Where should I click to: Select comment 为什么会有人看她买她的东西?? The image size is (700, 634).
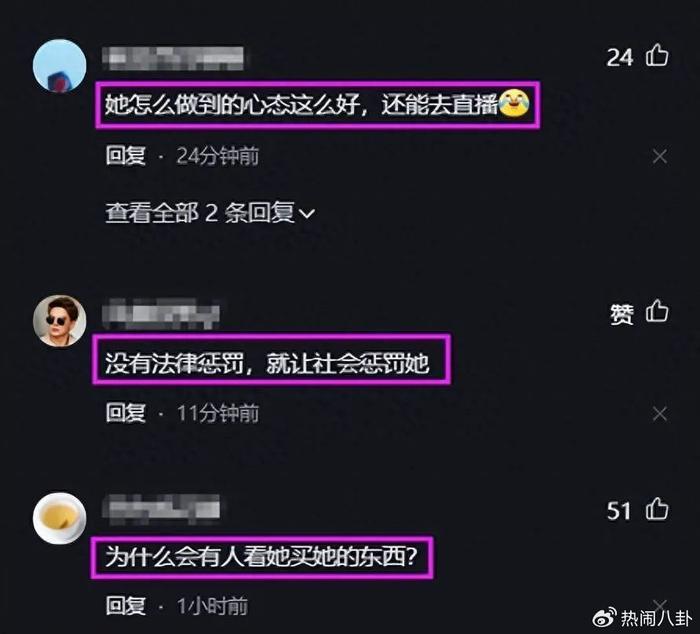tap(261, 557)
